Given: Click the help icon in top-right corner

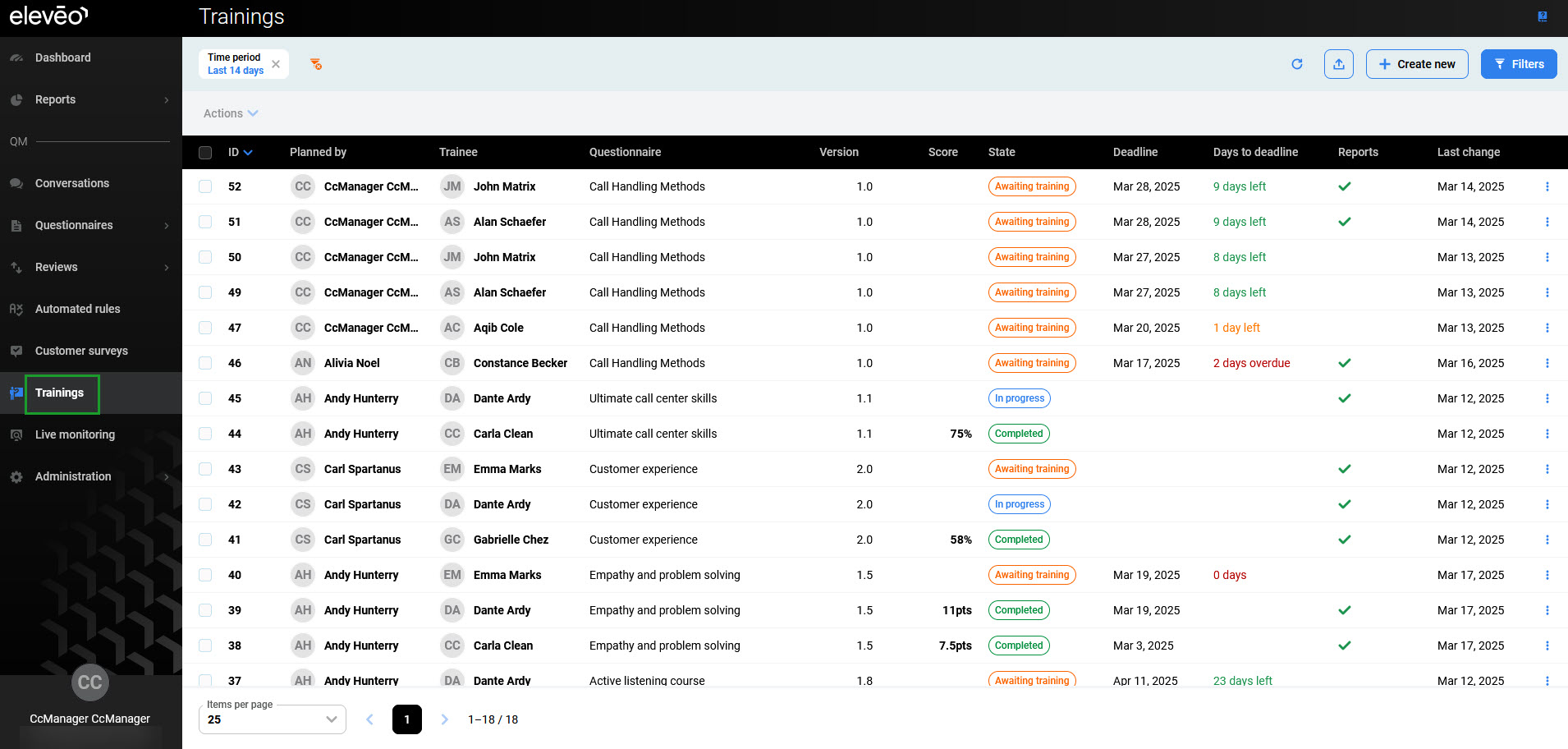Looking at the screenshot, I should [x=1543, y=16].
